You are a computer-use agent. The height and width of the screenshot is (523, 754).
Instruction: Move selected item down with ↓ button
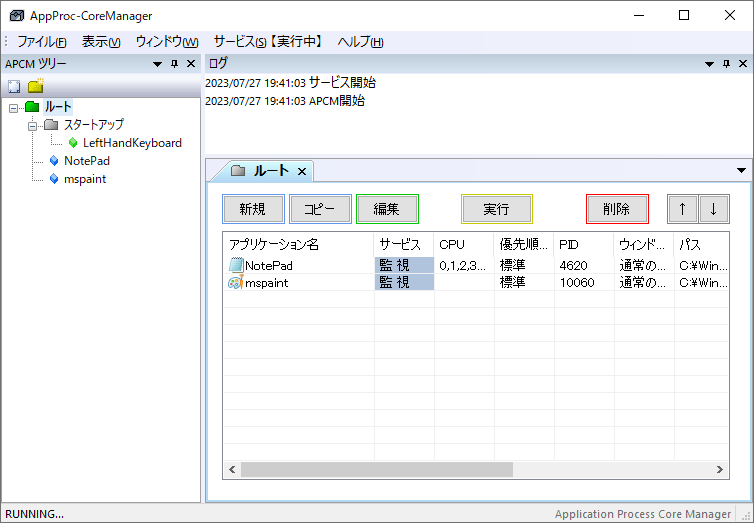pyautogui.click(x=714, y=209)
